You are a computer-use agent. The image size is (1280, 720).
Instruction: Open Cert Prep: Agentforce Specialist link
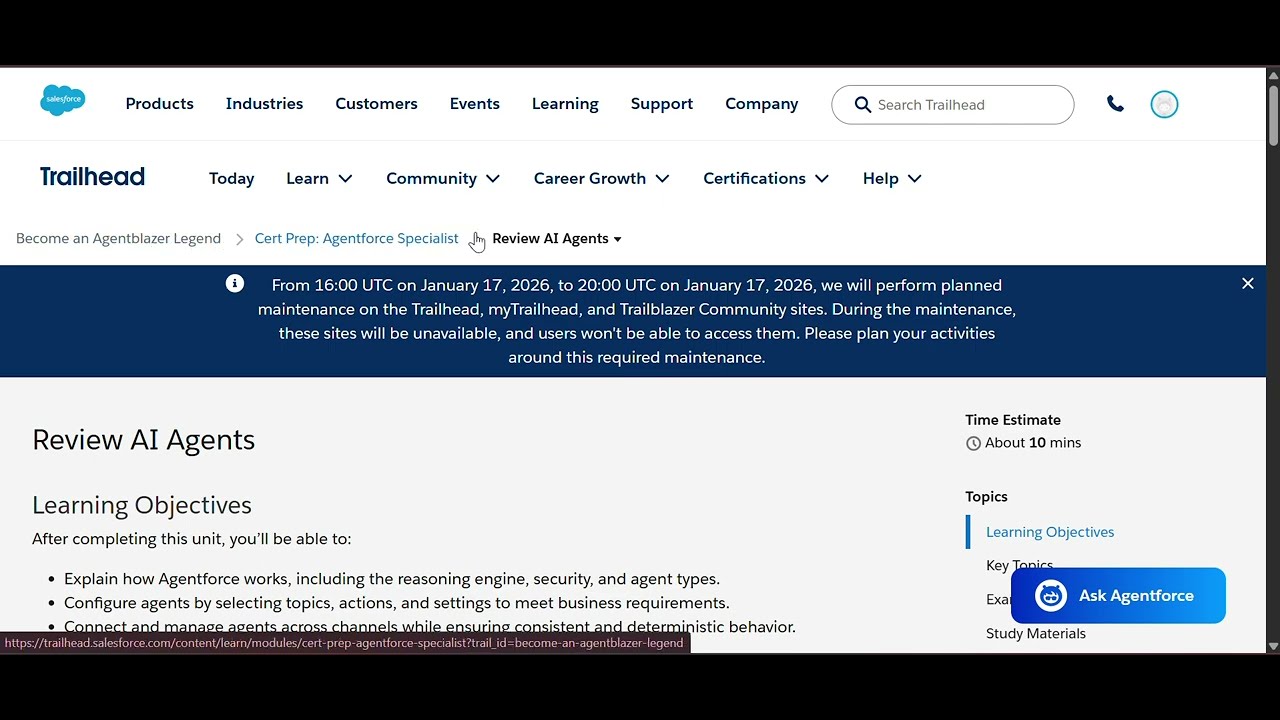pyautogui.click(x=356, y=238)
